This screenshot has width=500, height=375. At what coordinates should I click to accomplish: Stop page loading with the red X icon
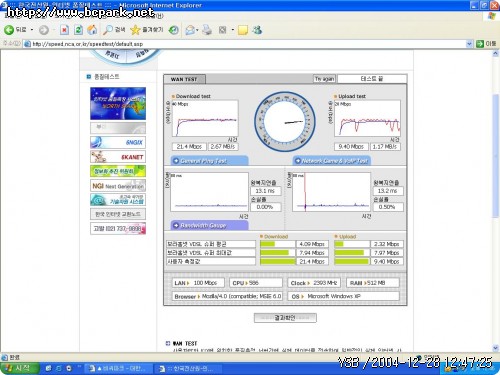(x=64, y=30)
